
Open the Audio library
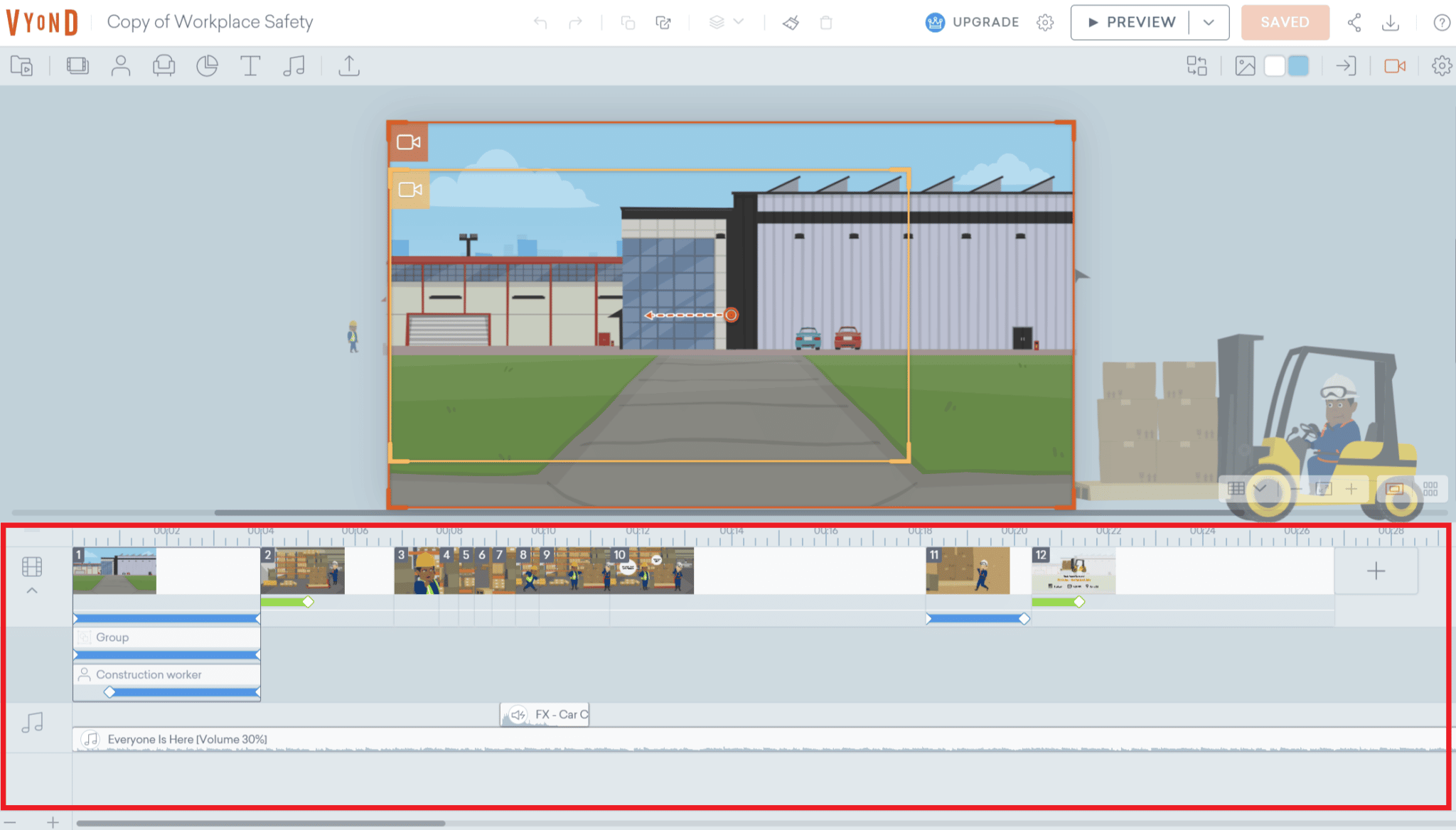(294, 66)
